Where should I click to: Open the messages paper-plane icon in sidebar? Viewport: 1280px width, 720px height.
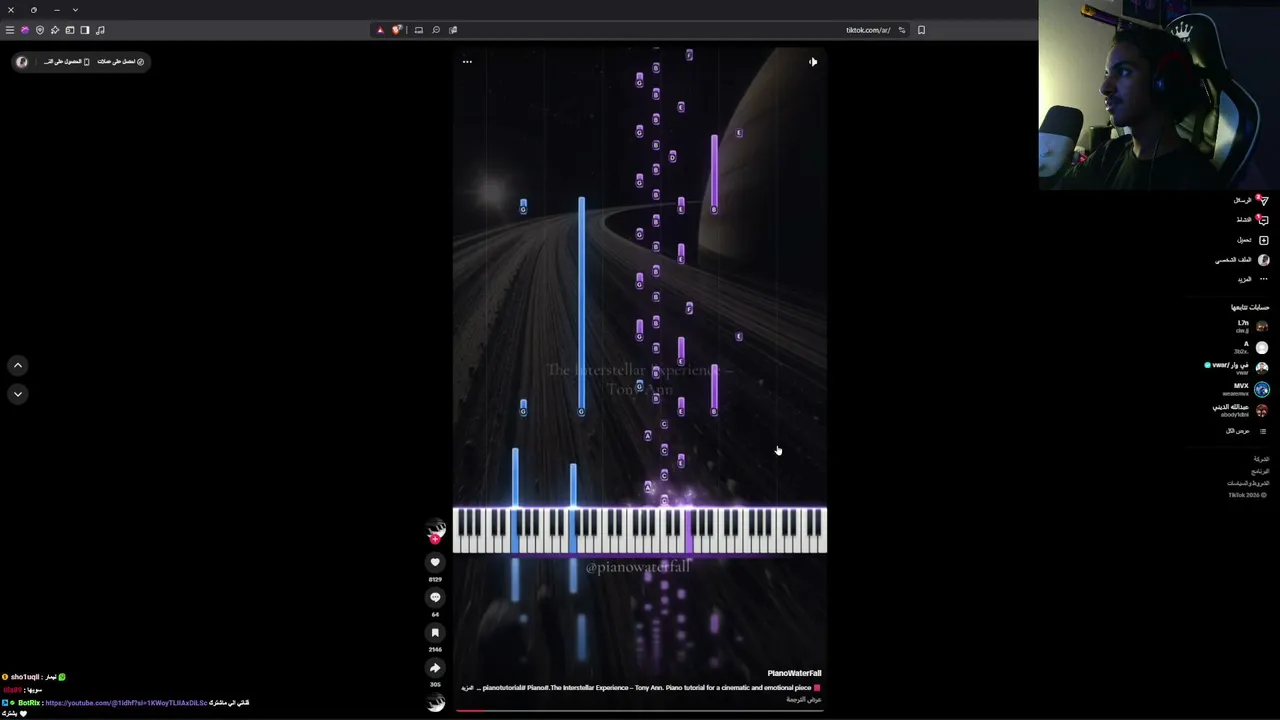click(1263, 200)
